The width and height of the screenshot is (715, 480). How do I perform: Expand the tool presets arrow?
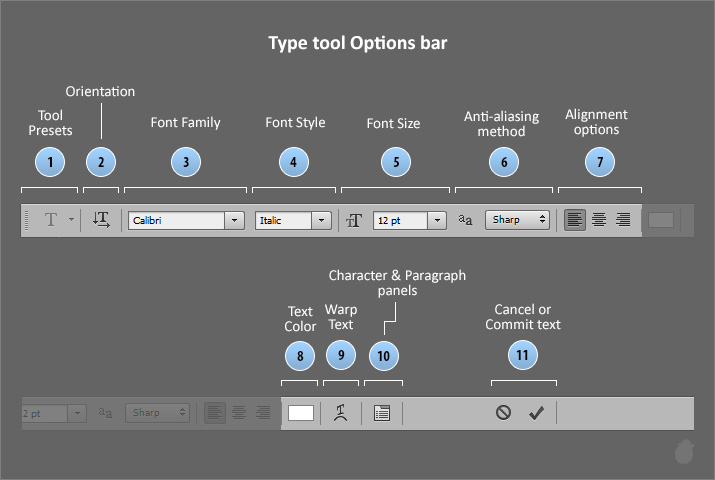coord(71,220)
